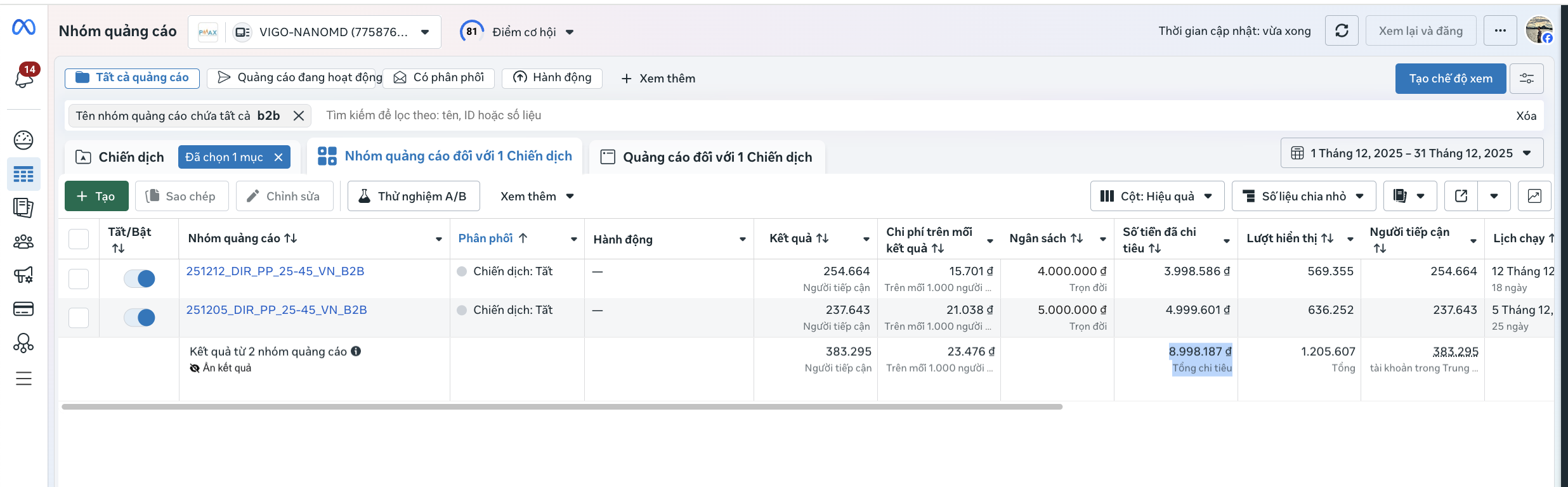Click the horizontal scrollbar under the table
Image resolution: width=1568 pixels, height=487 pixels.
[x=561, y=407]
